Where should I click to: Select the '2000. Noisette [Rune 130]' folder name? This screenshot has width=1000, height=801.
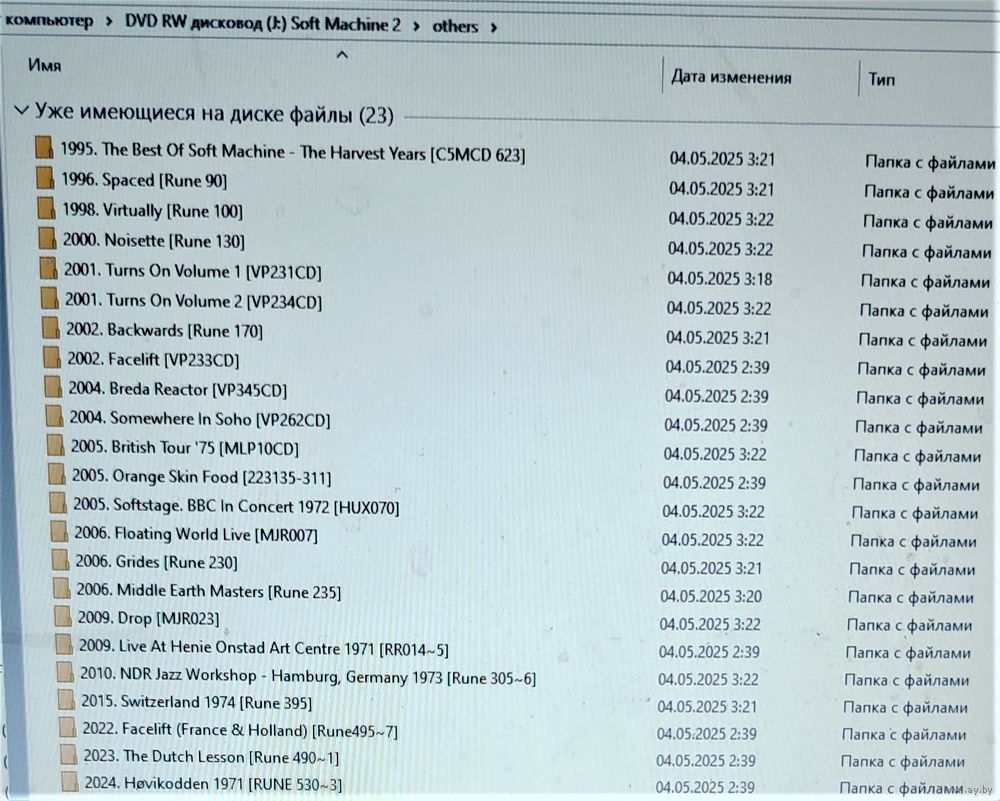point(154,240)
